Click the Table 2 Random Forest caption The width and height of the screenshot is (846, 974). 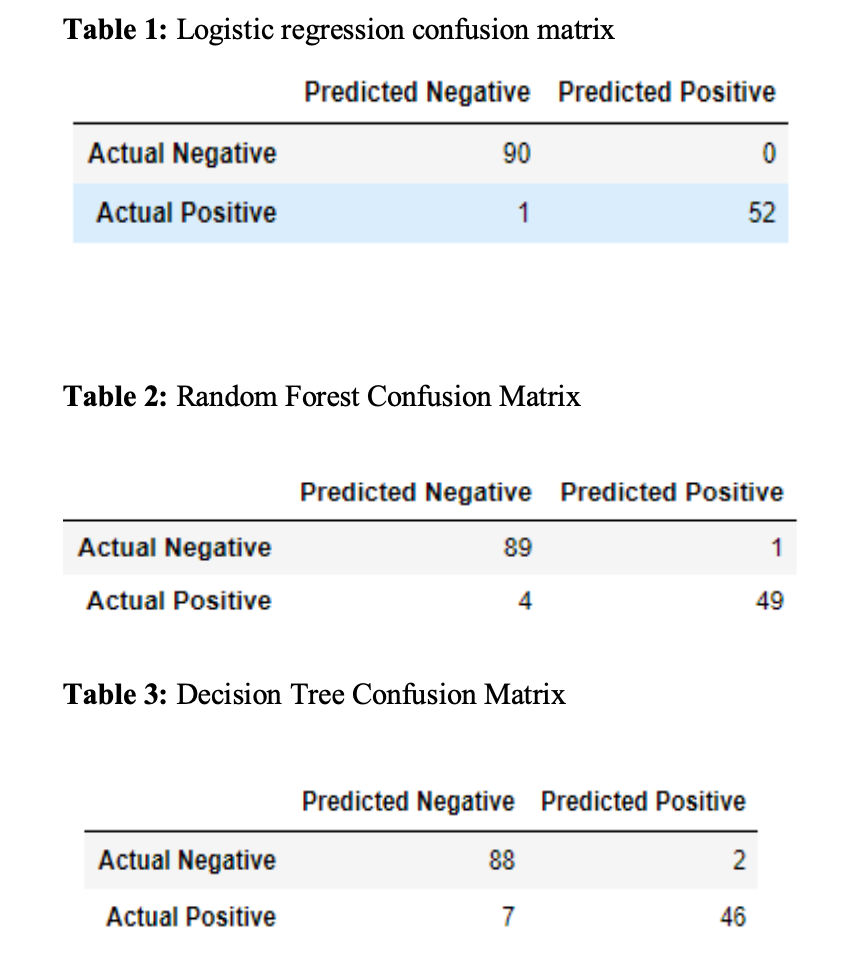pos(322,396)
